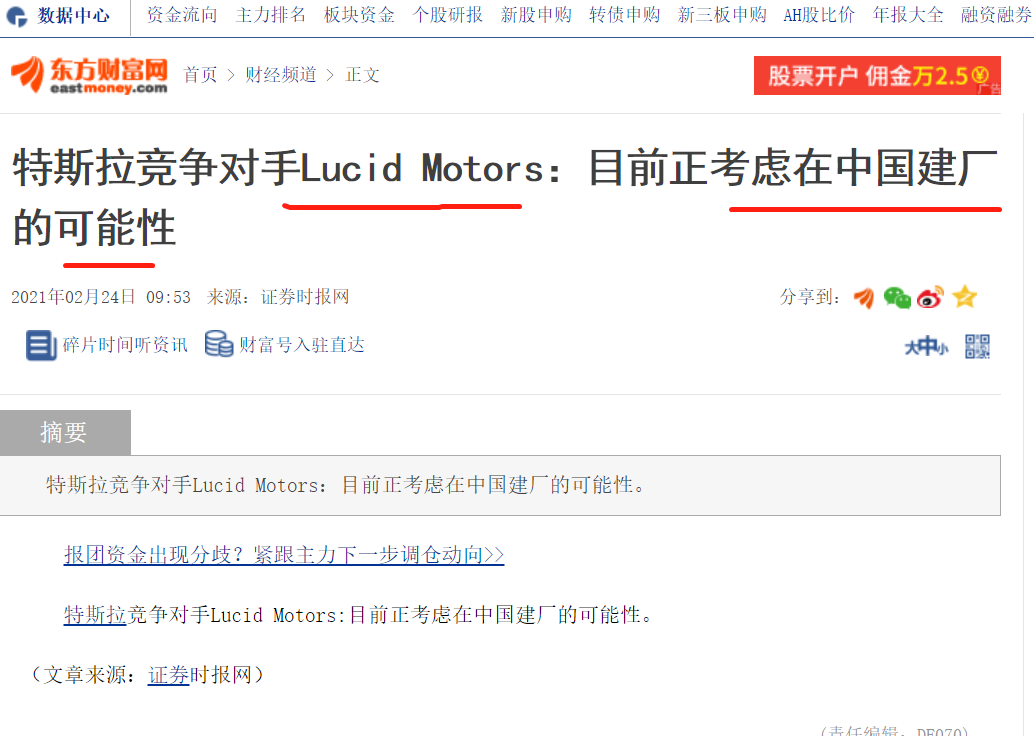The height and width of the screenshot is (736, 1034).
Task: Select 新股申购 menu item
Action: [x=536, y=15]
